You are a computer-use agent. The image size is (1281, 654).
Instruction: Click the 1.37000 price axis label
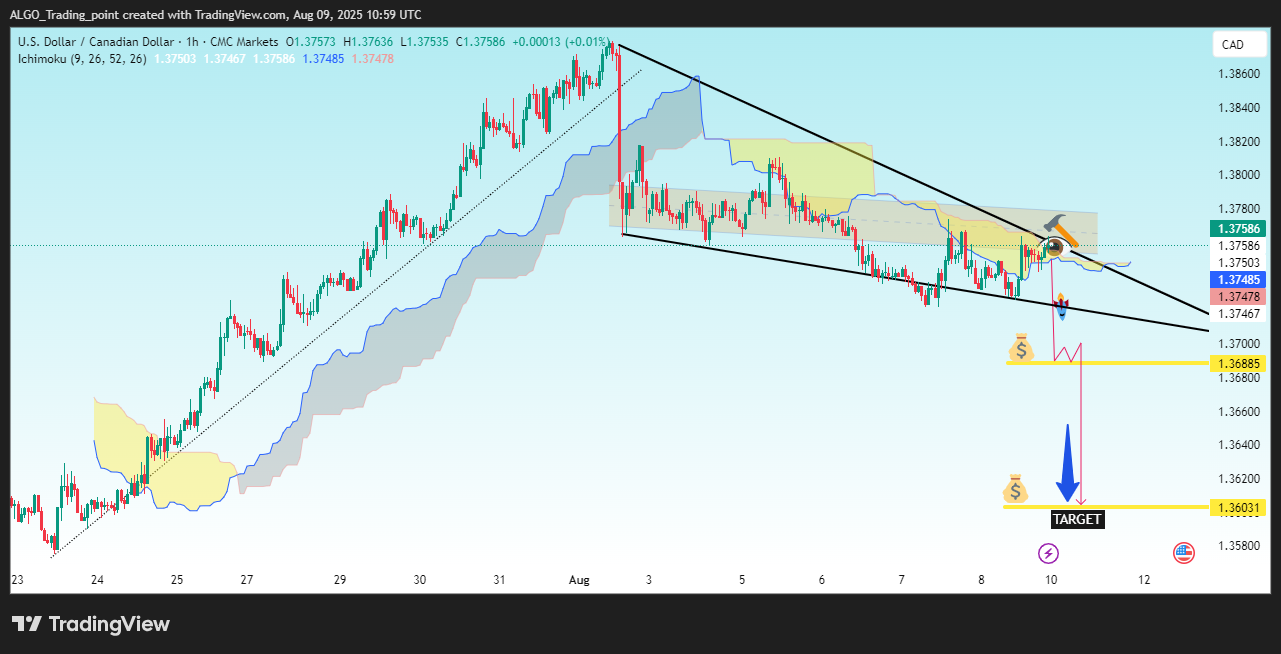(x=1238, y=344)
